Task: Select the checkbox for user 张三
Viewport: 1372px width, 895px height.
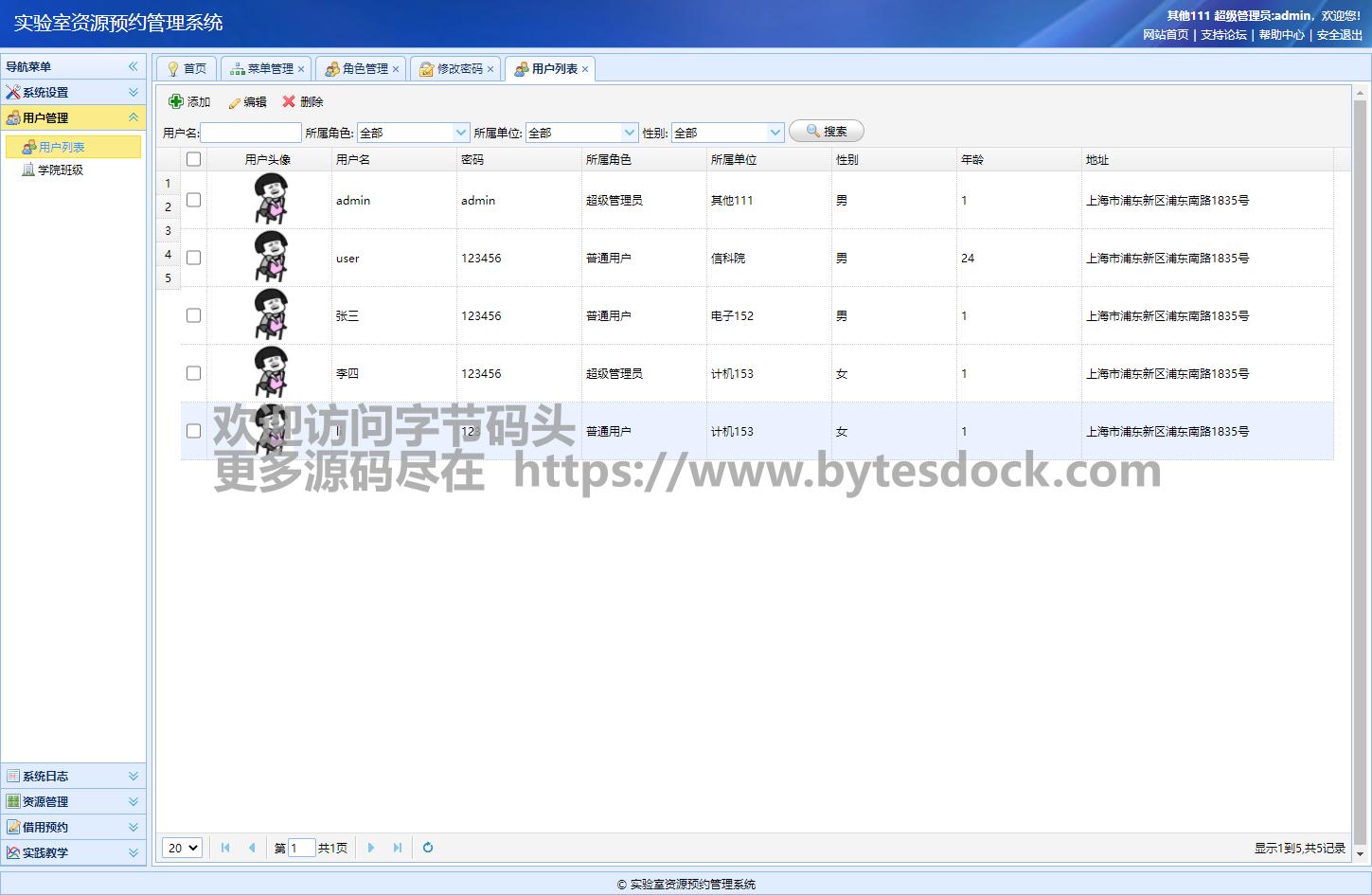Action: [194, 315]
